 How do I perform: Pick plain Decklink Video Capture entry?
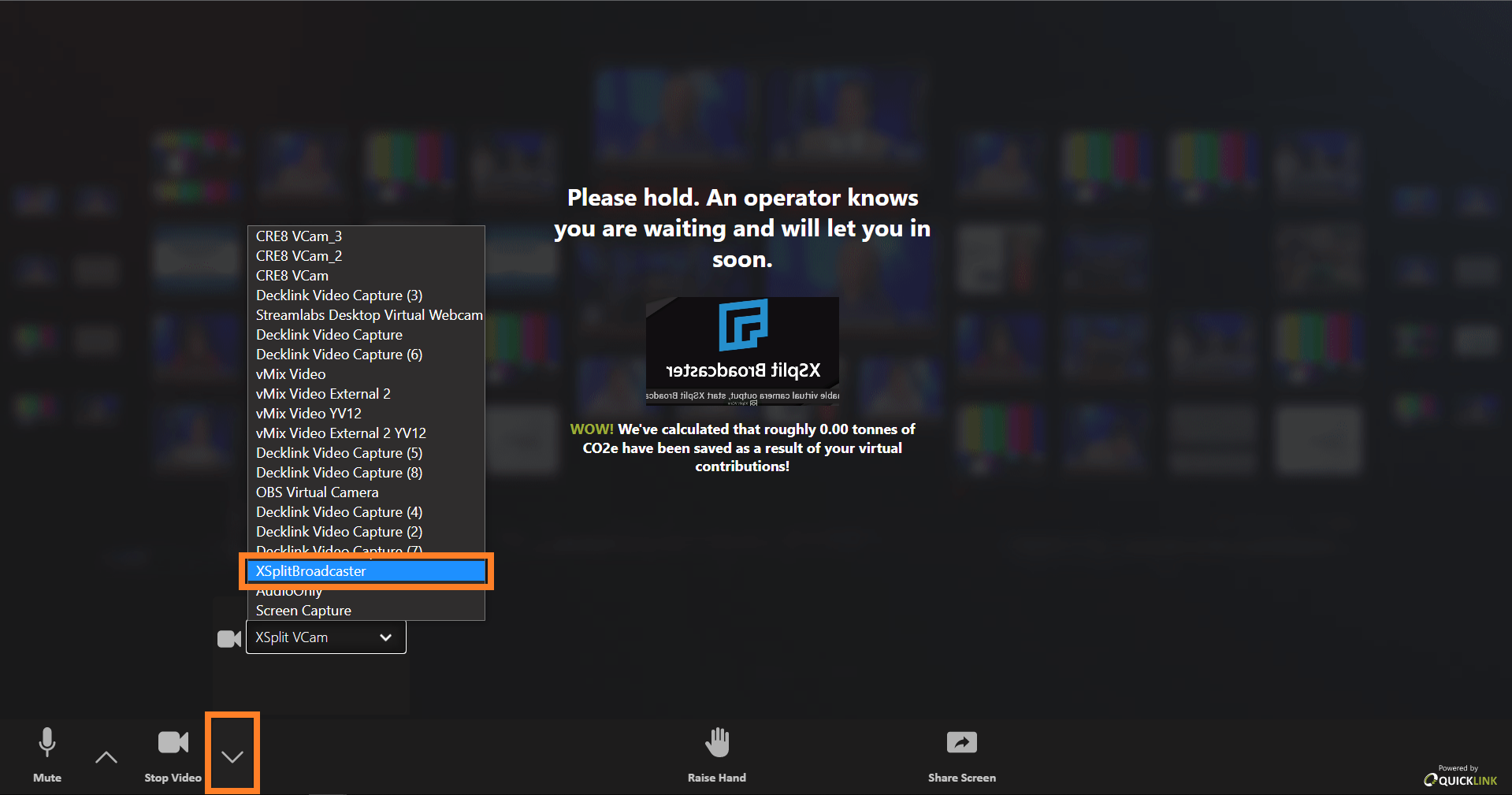366,335
